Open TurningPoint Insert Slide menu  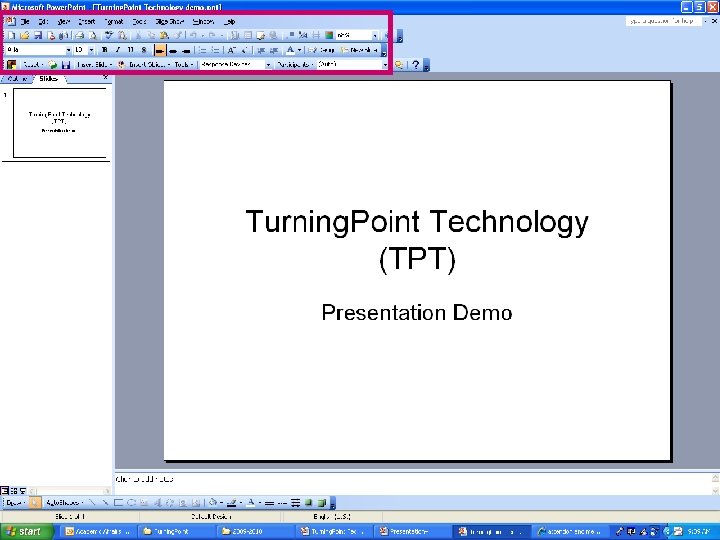coord(95,65)
